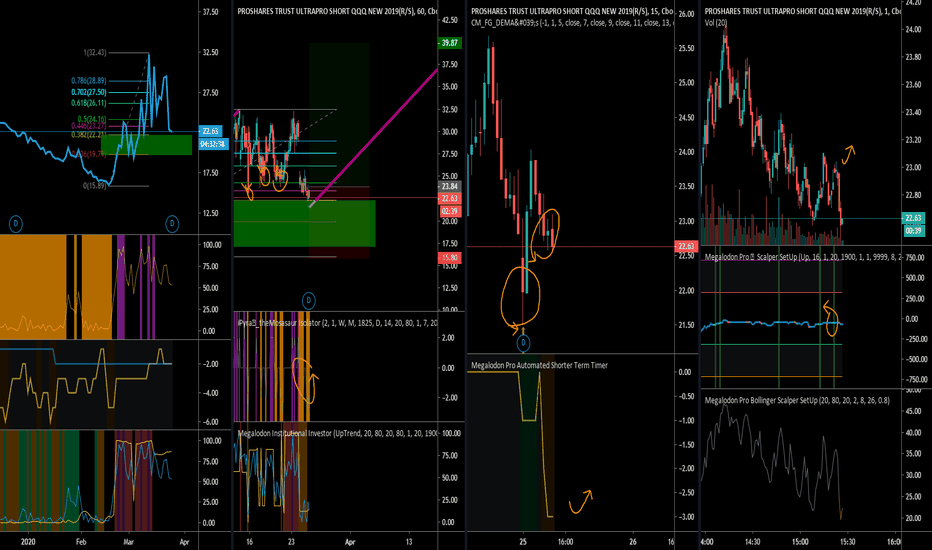Select the 1-minute chart symbol title
Image resolution: width=932 pixels, height=550 pixels.
point(802,11)
